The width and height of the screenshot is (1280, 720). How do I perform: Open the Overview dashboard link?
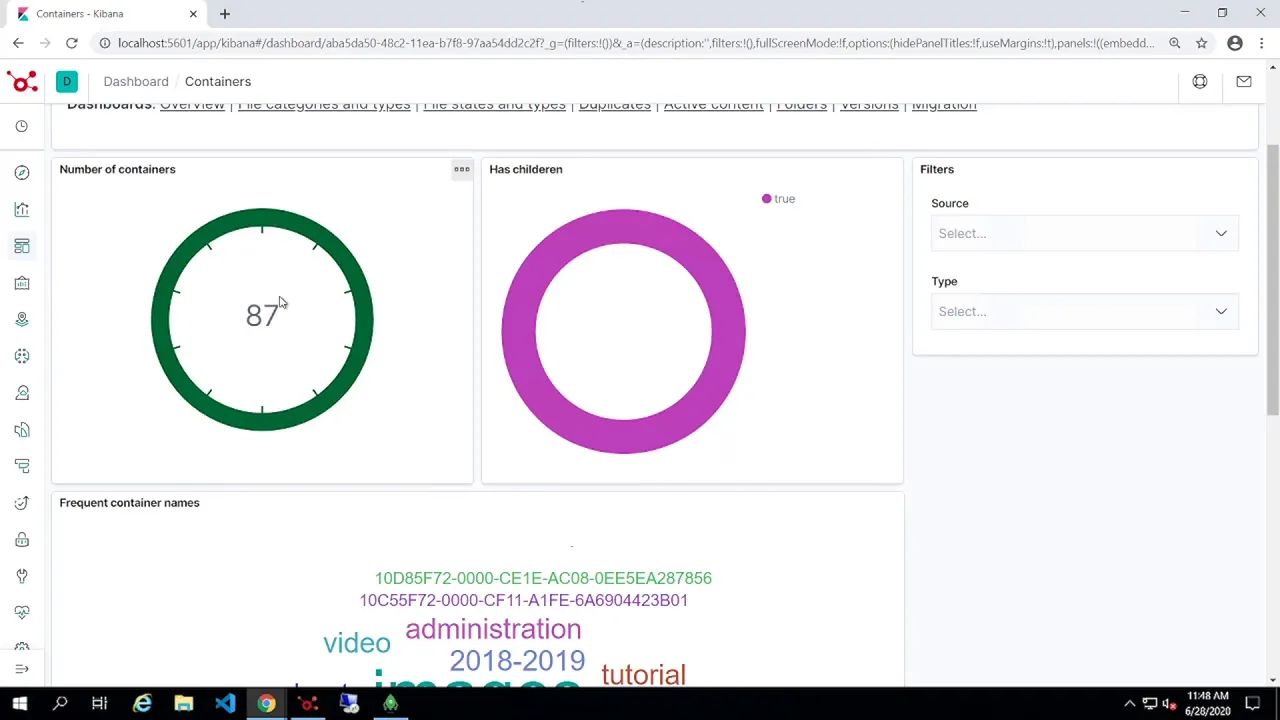(192, 106)
